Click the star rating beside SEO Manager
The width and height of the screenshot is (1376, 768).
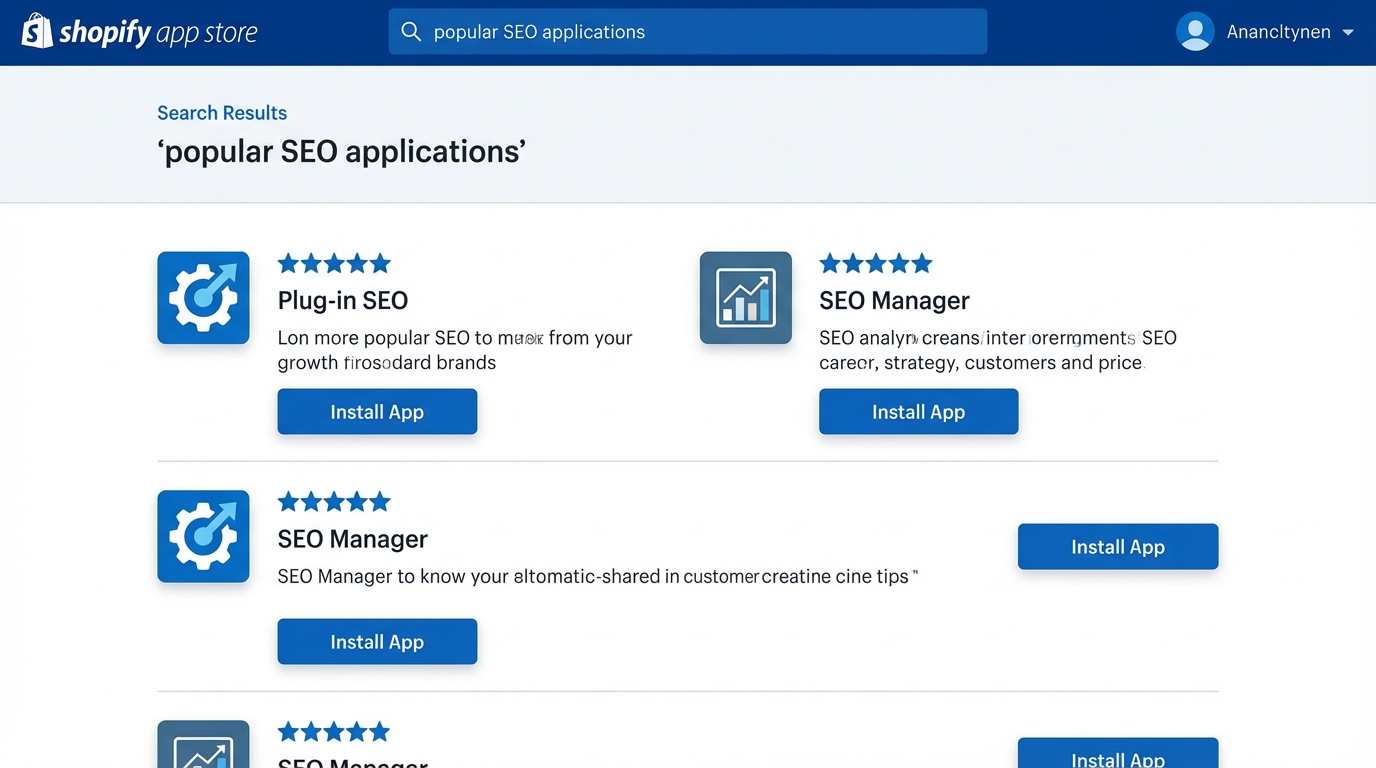876,262
